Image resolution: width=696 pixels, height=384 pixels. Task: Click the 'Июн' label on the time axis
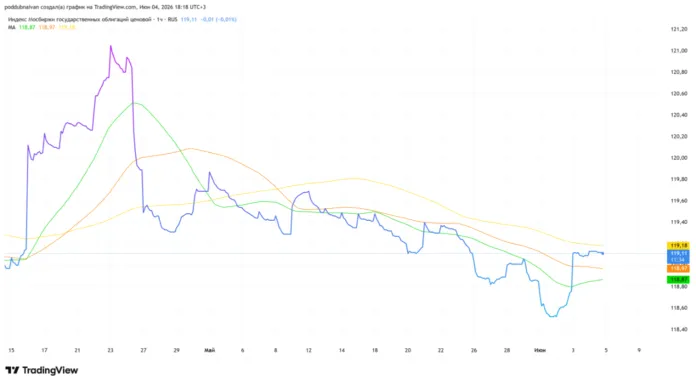(x=540, y=350)
